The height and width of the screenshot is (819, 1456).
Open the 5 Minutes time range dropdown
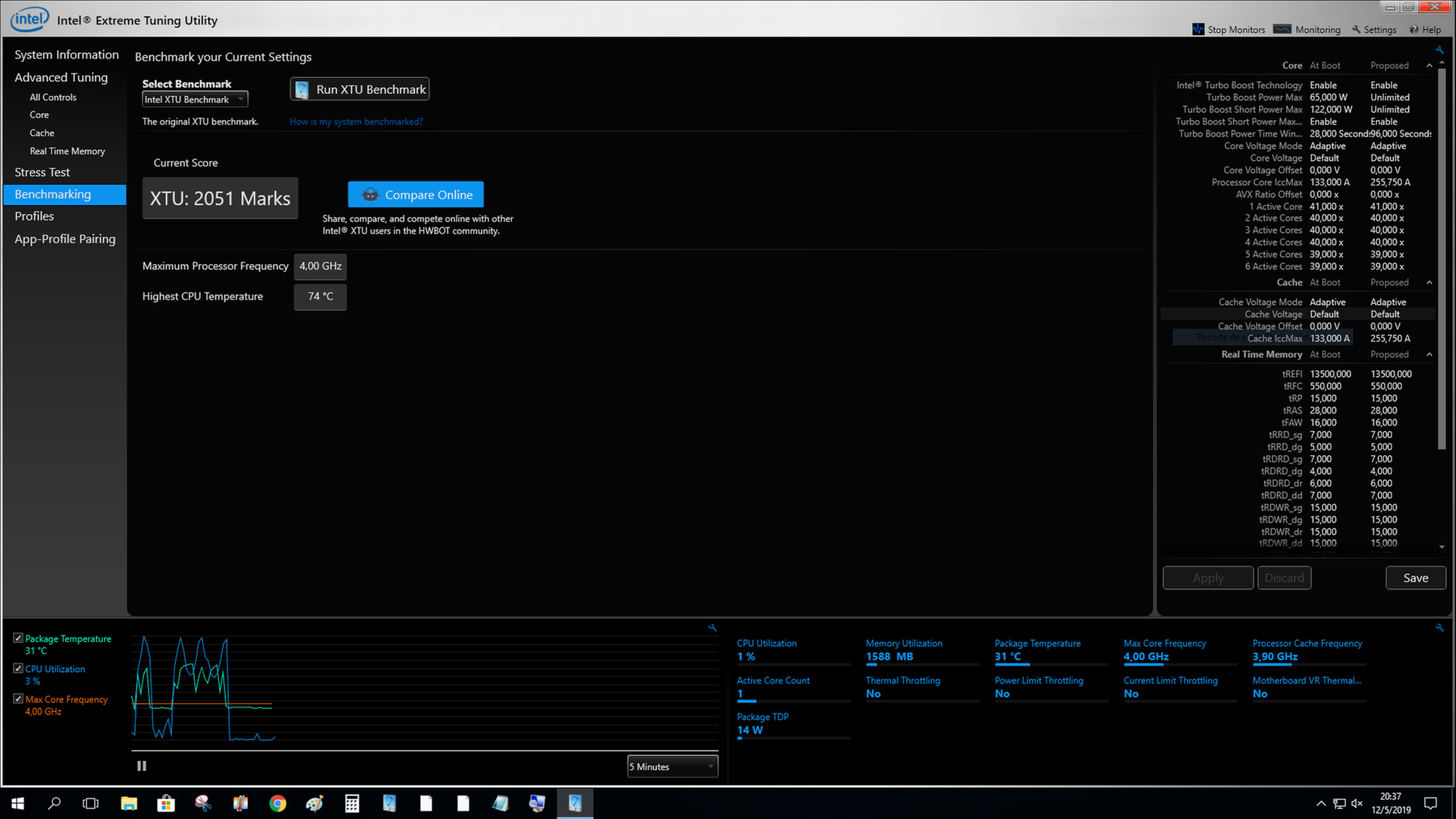pos(672,767)
